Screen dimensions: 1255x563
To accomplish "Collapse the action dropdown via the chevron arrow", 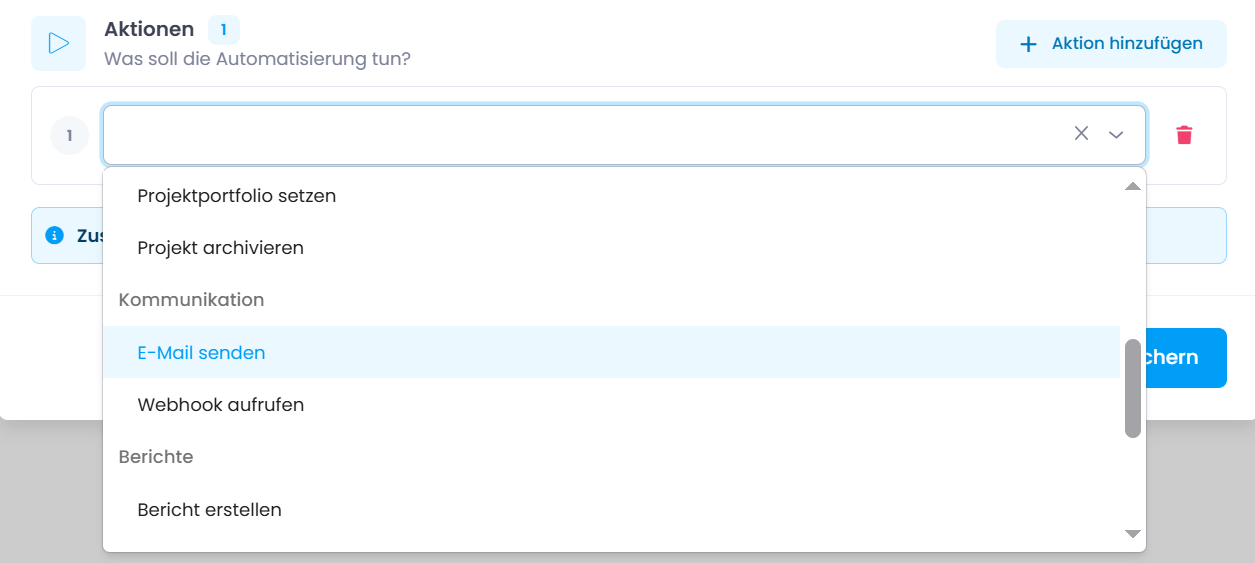I will (1116, 135).
